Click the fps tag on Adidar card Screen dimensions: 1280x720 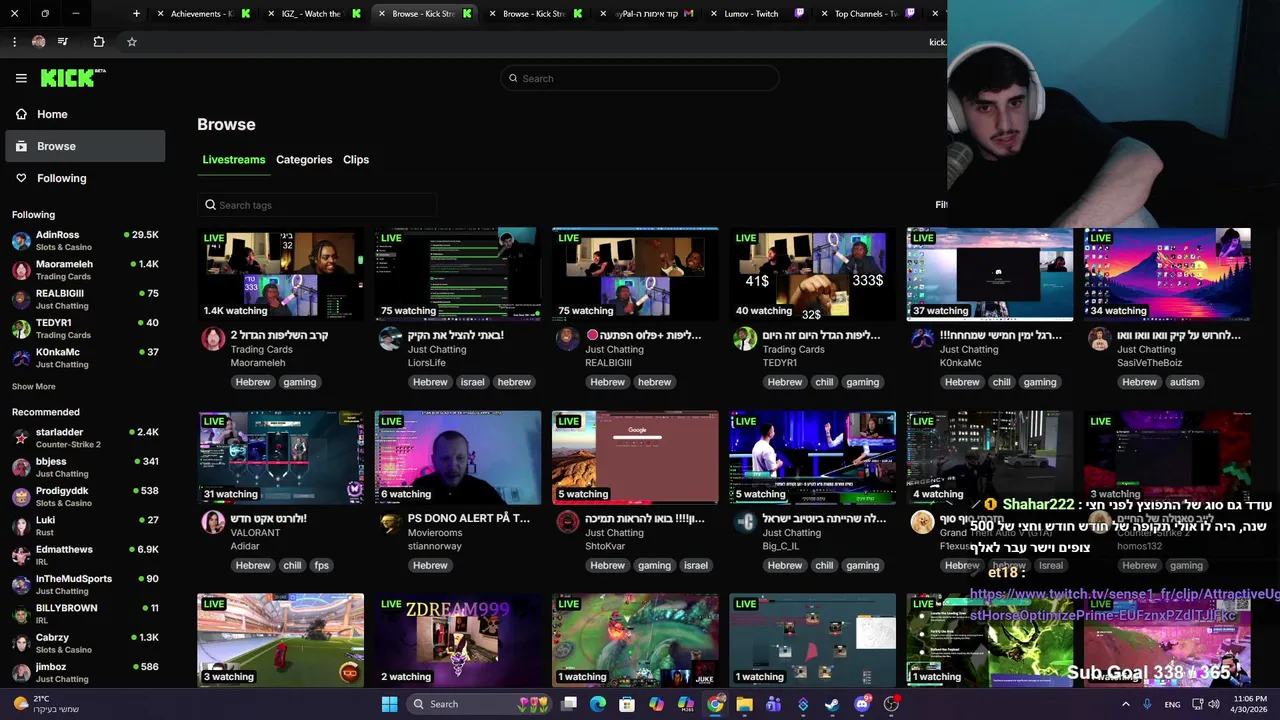coord(321,565)
